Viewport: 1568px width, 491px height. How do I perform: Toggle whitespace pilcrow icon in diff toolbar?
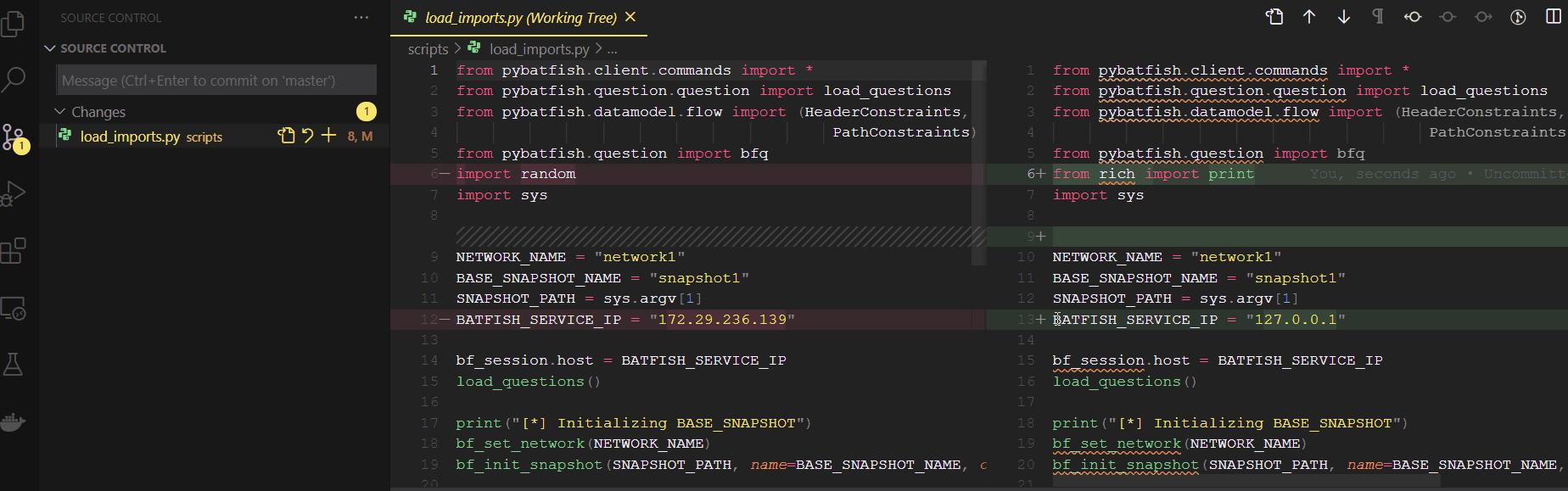1378,17
